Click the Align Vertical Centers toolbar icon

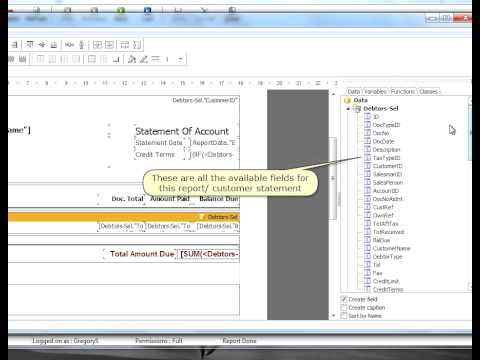42,44
